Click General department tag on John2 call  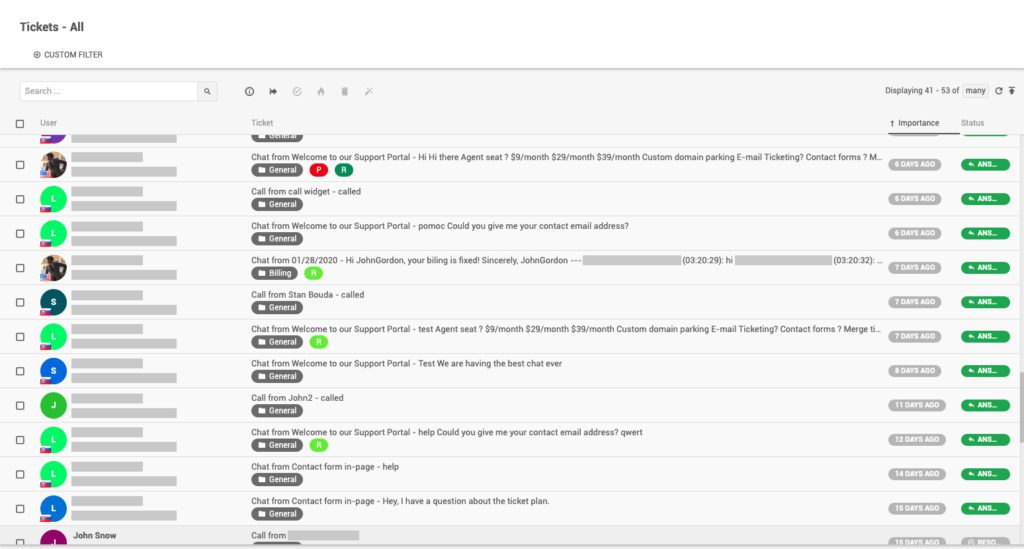(x=277, y=411)
